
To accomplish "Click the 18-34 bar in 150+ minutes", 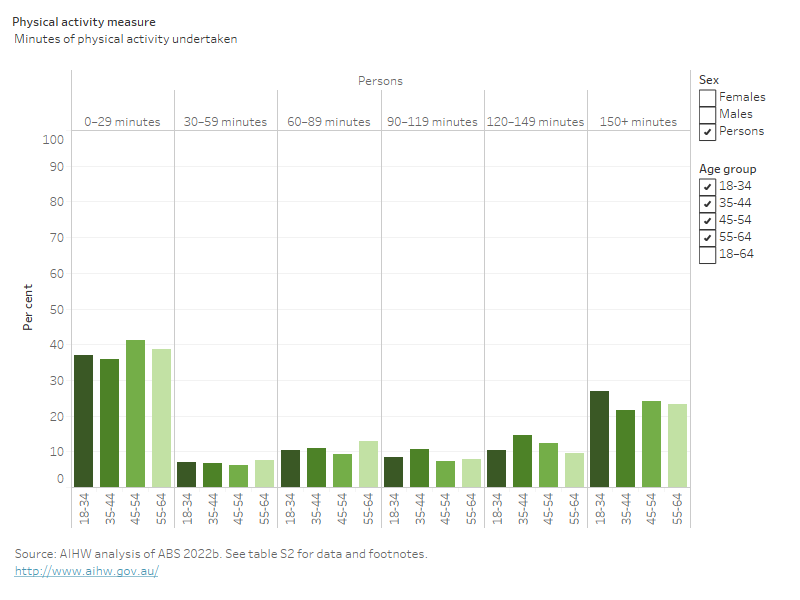I will click(x=600, y=439).
